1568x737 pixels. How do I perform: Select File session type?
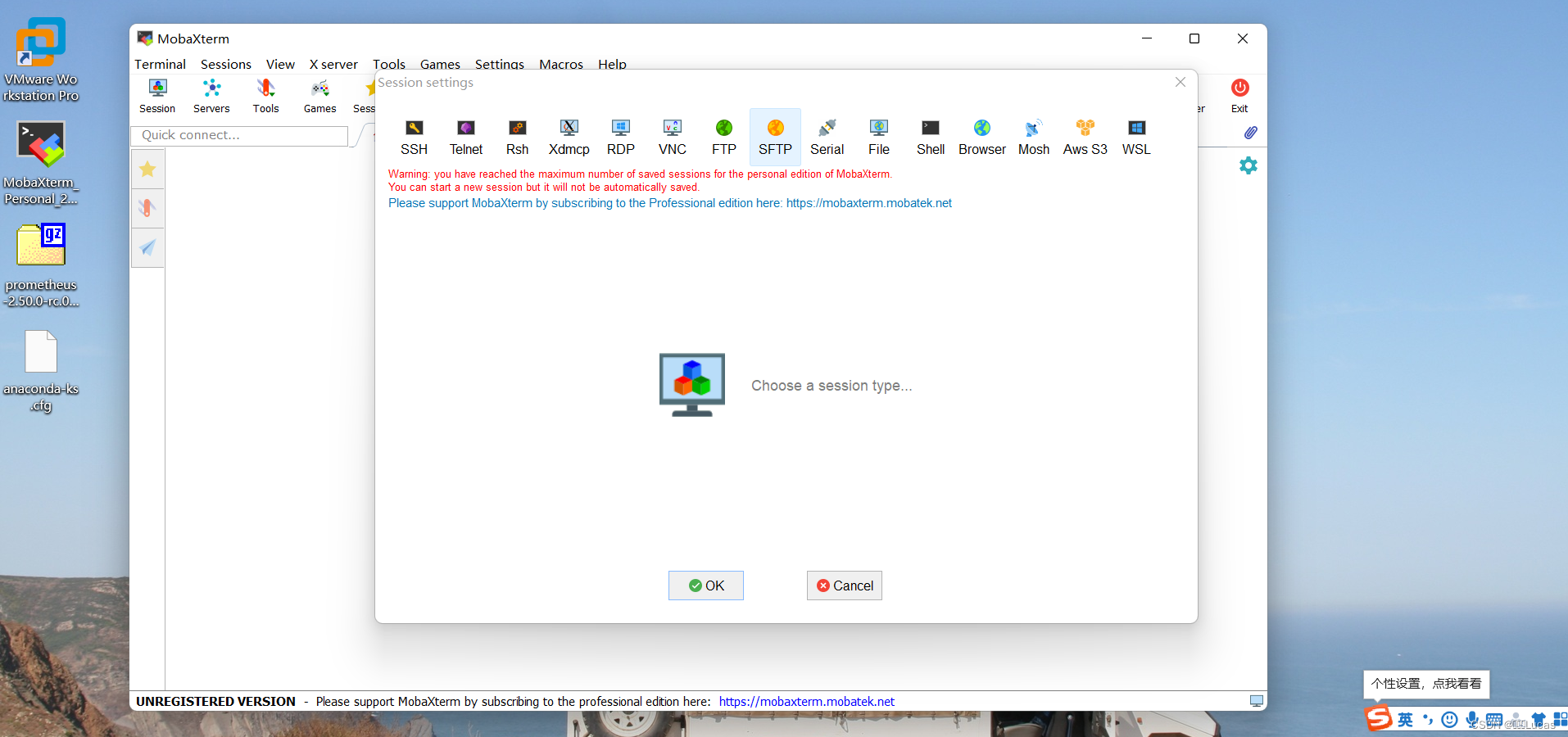(x=879, y=137)
